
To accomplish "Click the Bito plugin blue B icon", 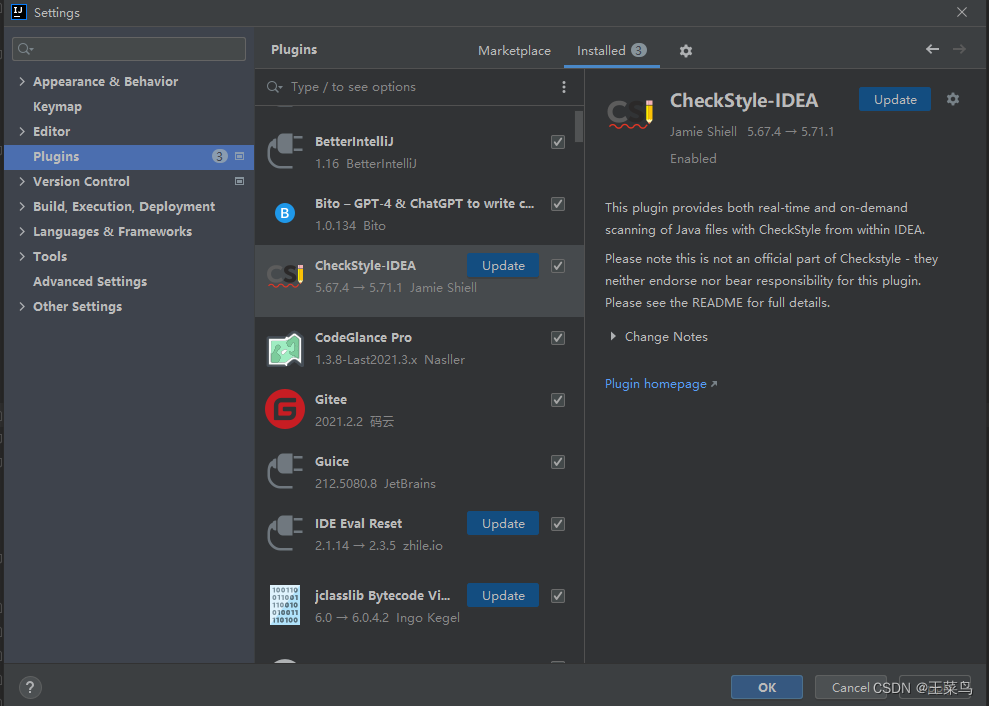I will [x=285, y=213].
